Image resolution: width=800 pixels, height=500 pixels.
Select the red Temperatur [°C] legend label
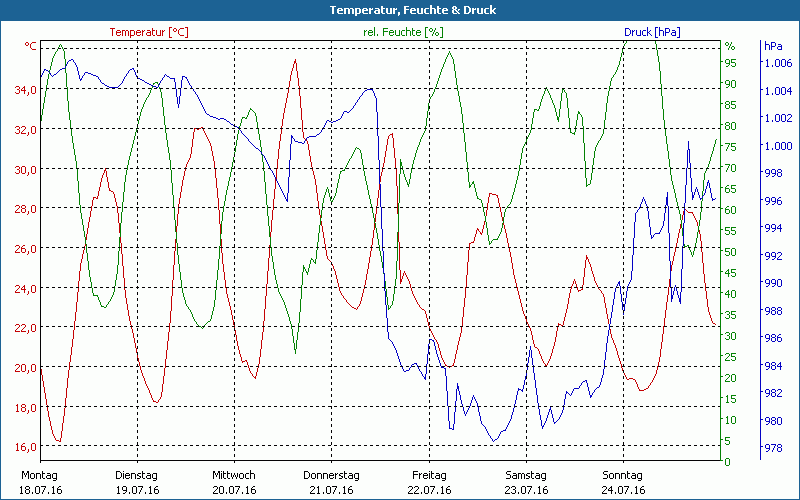click(148, 32)
